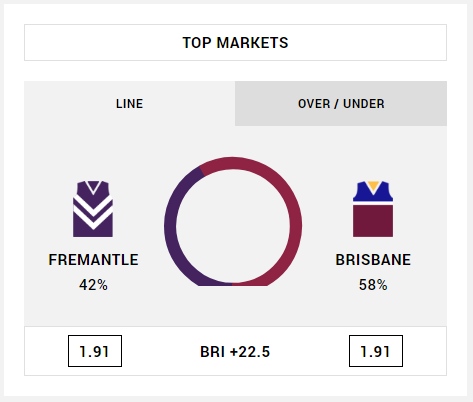Click the BRI +22.5 line label
473x402 pixels.
tap(235, 352)
